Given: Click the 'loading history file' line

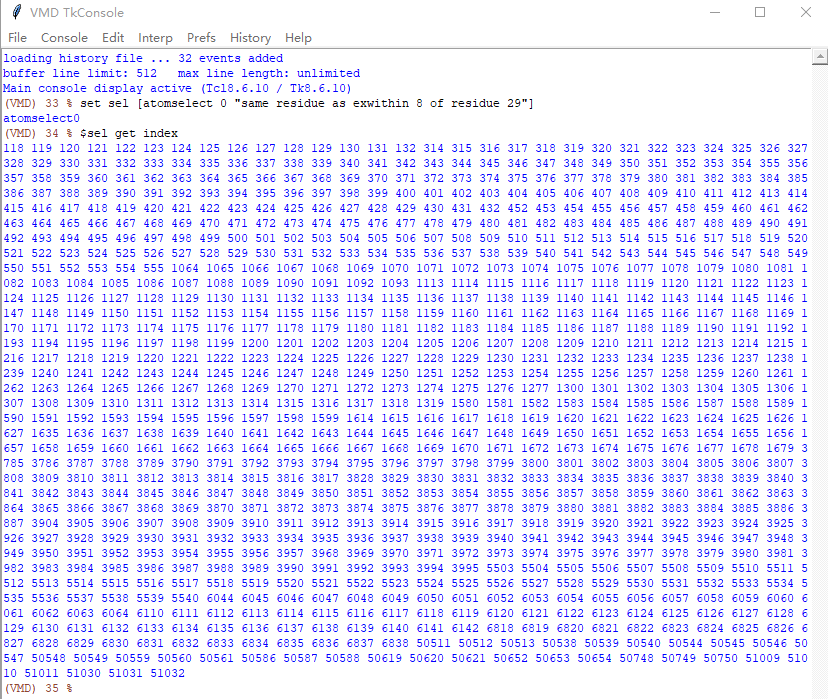Looking at the screenshot, I should coord(143,58).
